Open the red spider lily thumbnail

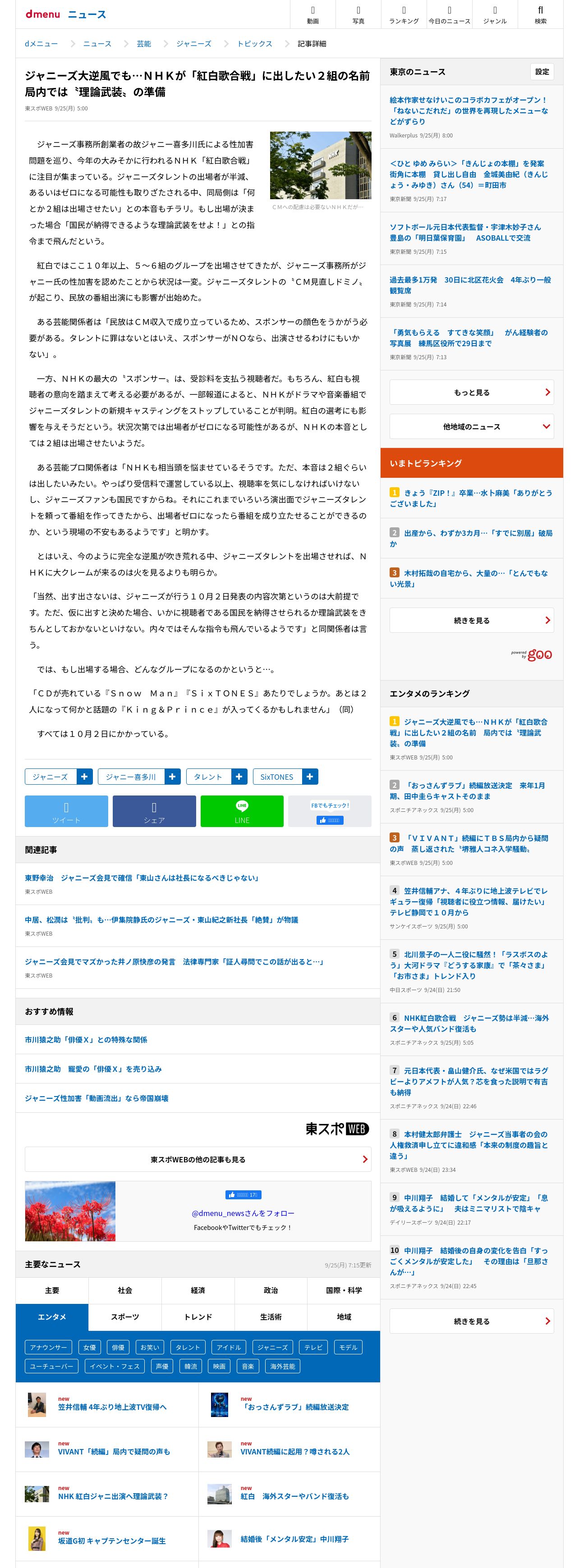(x=70, y=1211)
